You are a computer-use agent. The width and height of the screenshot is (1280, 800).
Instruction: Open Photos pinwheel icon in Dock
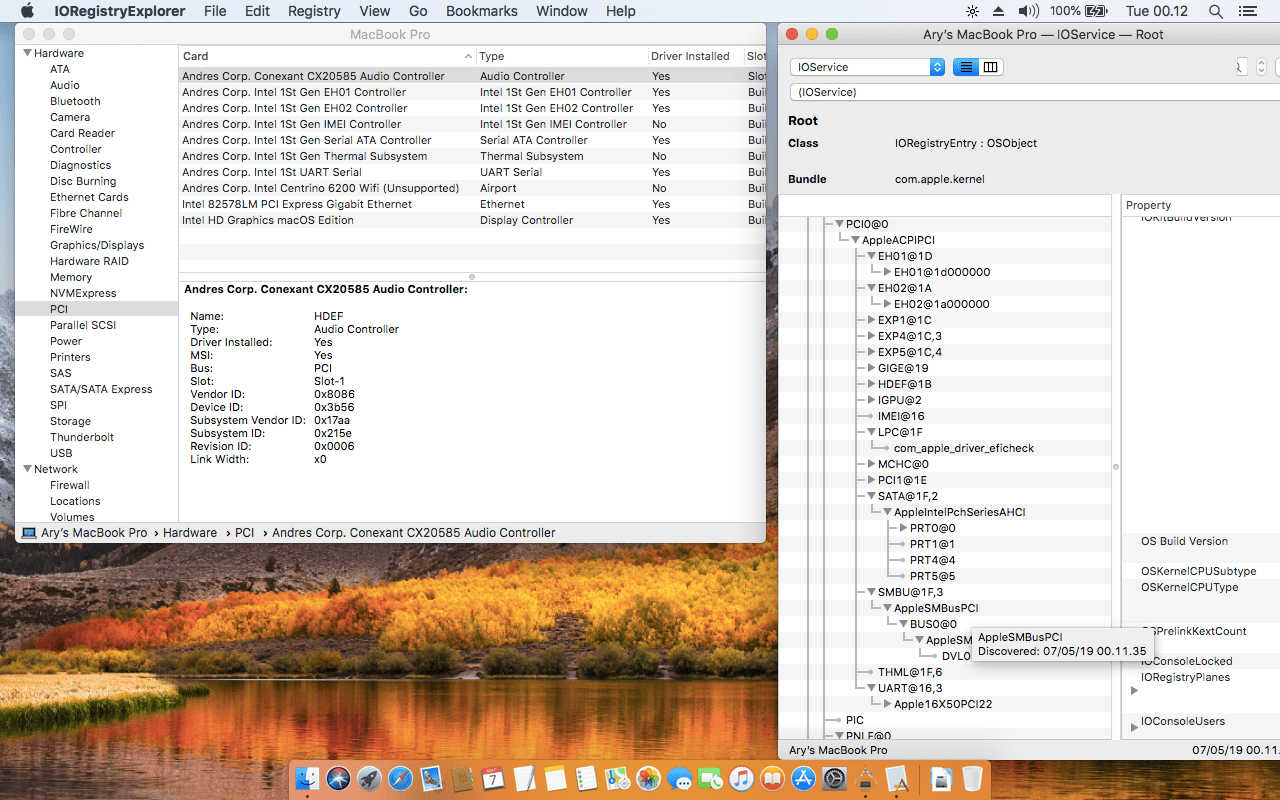648,779
